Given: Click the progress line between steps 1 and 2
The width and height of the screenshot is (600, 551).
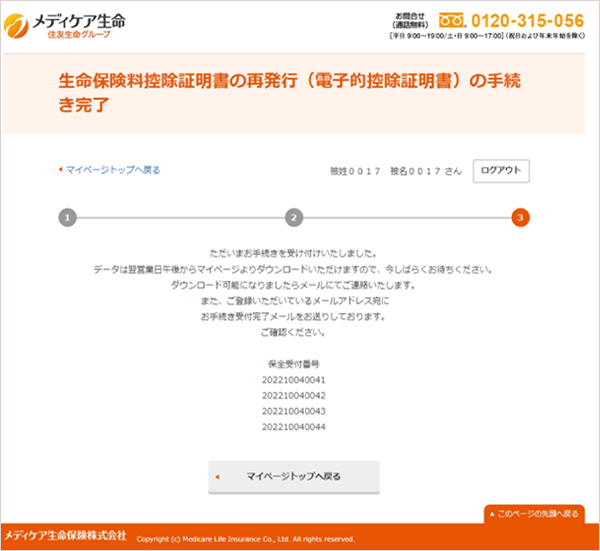Looking at the screenshot, I should tap(180, 216).
